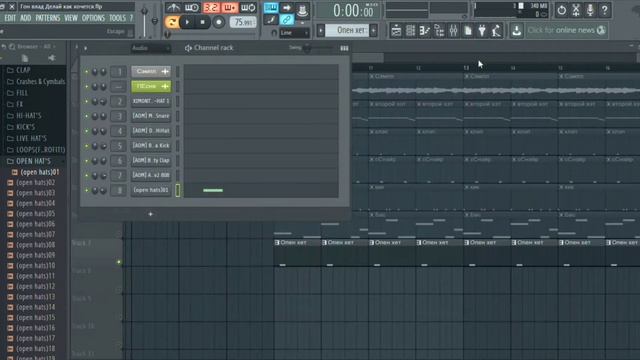Click the one-click audio recording microphone icon
The image size is (640, 360).
point(590,10)
